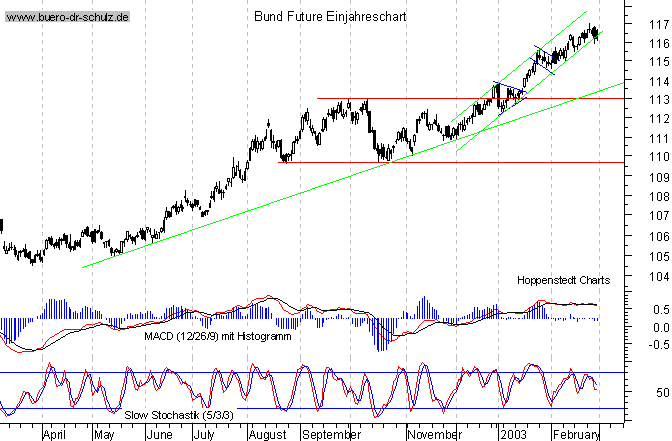The height and width of the screenshot is (441, 672).
Task: Click the Slow Stochastik (5/3/3) label
Action: (179, 415)
